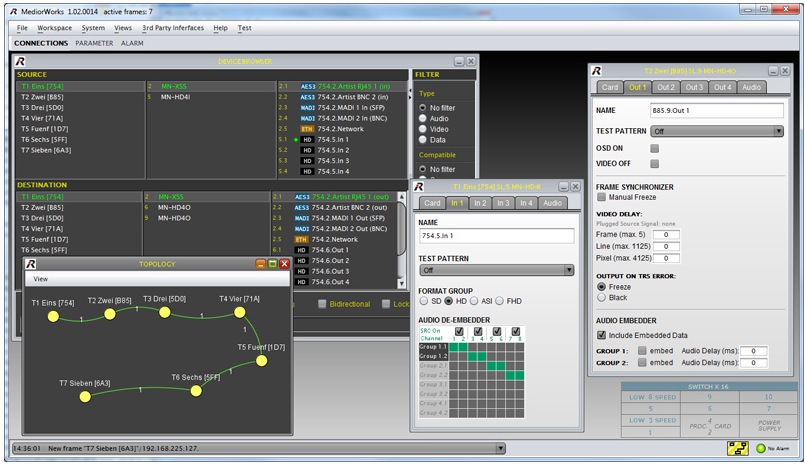Close the T2 Zwei MN-HD4O panel

point(785,71)
